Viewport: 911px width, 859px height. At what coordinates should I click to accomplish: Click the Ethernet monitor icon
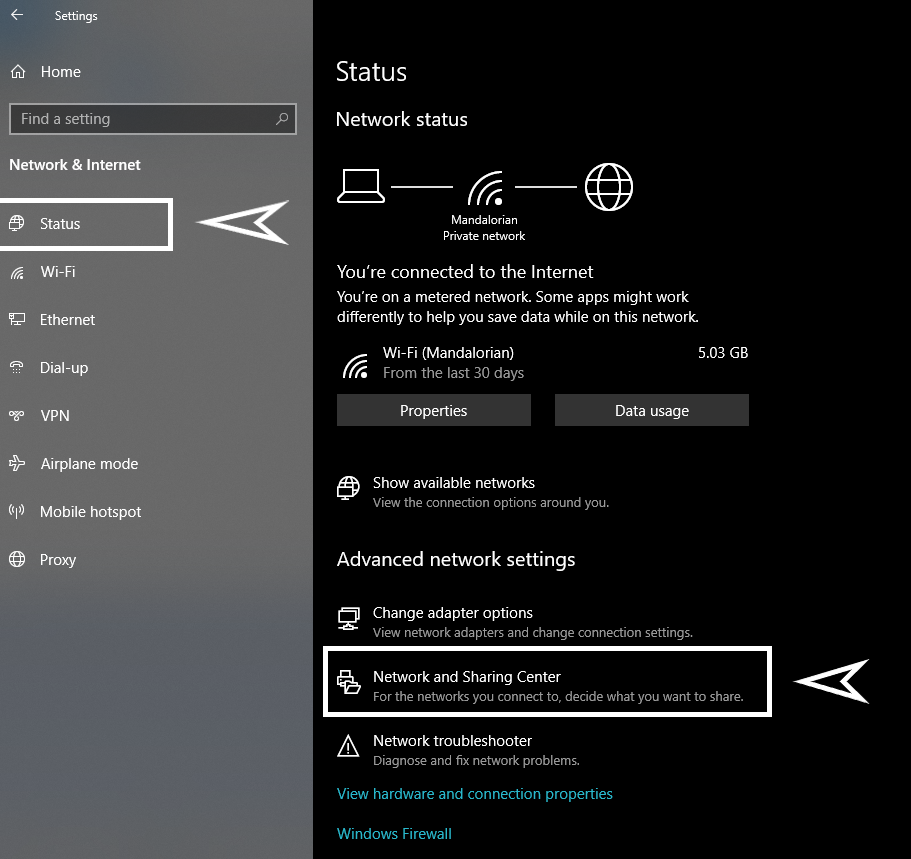[x=17, y=319]
